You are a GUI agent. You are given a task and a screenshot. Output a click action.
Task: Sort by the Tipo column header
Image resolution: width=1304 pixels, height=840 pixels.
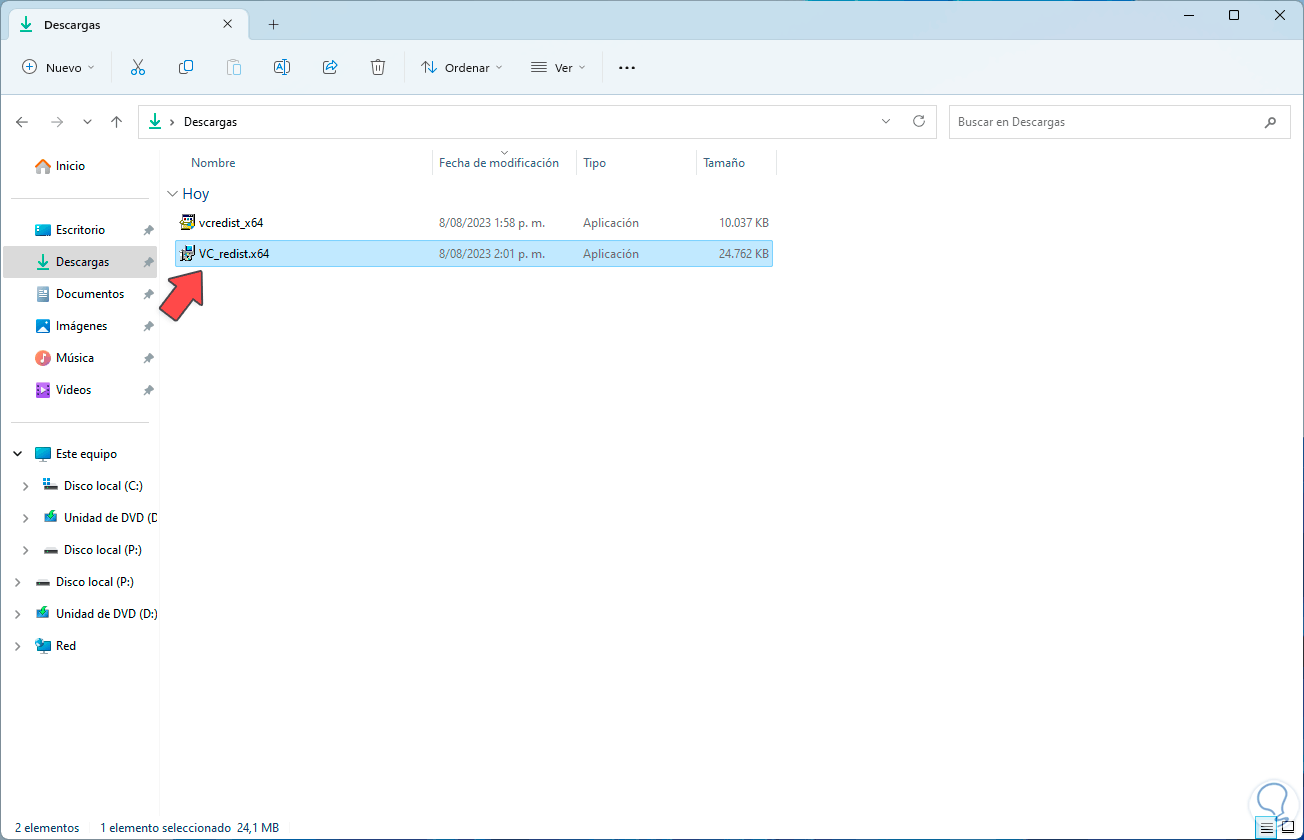click(x=595, y=163)
